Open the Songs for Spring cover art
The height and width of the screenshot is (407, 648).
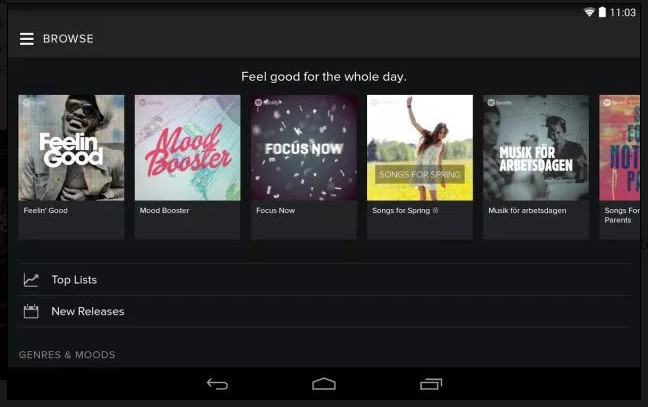tap(420, 148)
